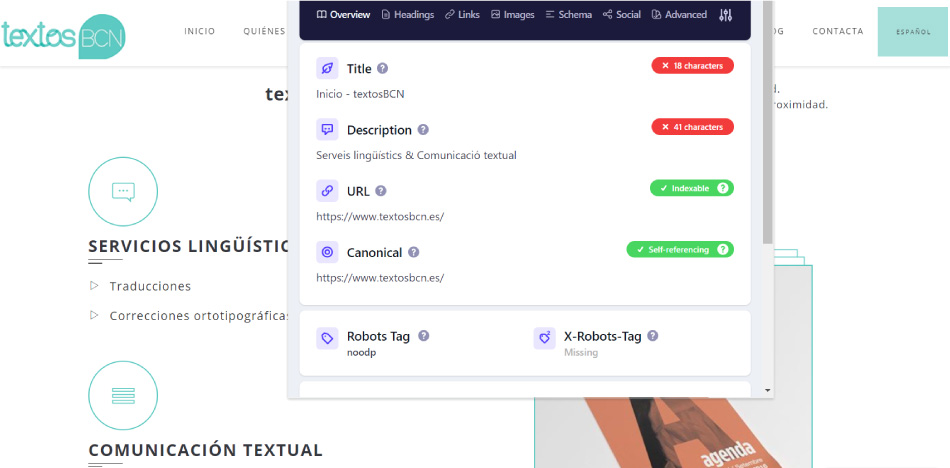This screenshot has width=950, height=468.
Task: Click the SERVICIOS LINGÜÍSTICOS heading
Action: click(x=188, y=246)
